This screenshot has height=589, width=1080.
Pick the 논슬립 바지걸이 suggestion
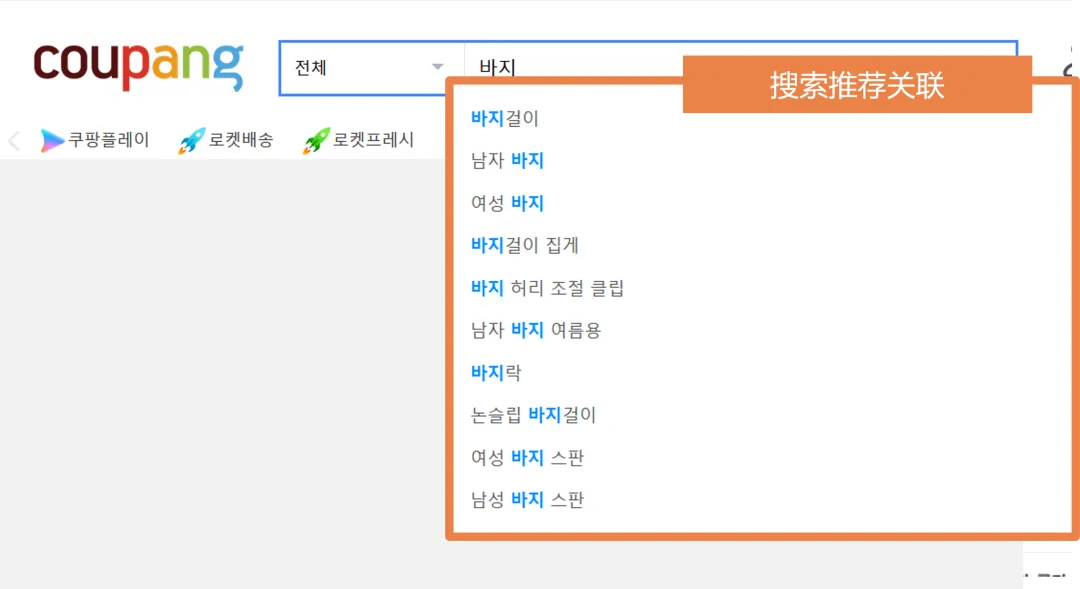[533, 415]
